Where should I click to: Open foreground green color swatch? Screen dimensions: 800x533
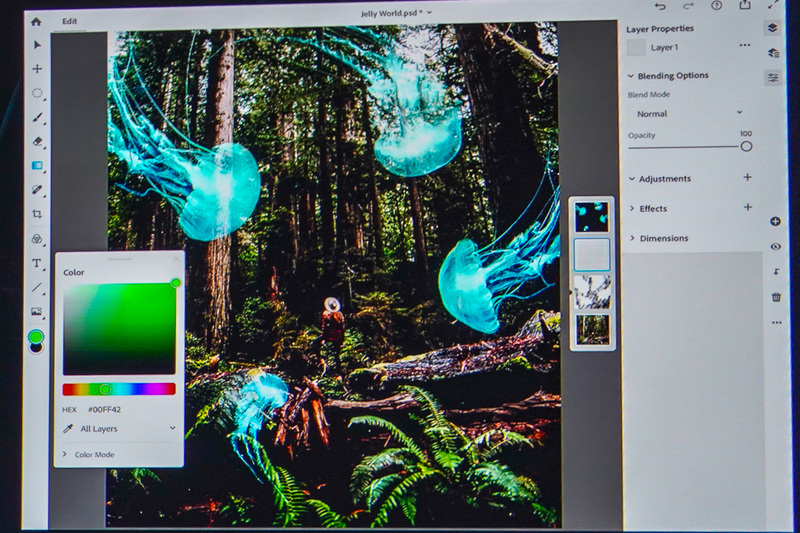(36, 337)
